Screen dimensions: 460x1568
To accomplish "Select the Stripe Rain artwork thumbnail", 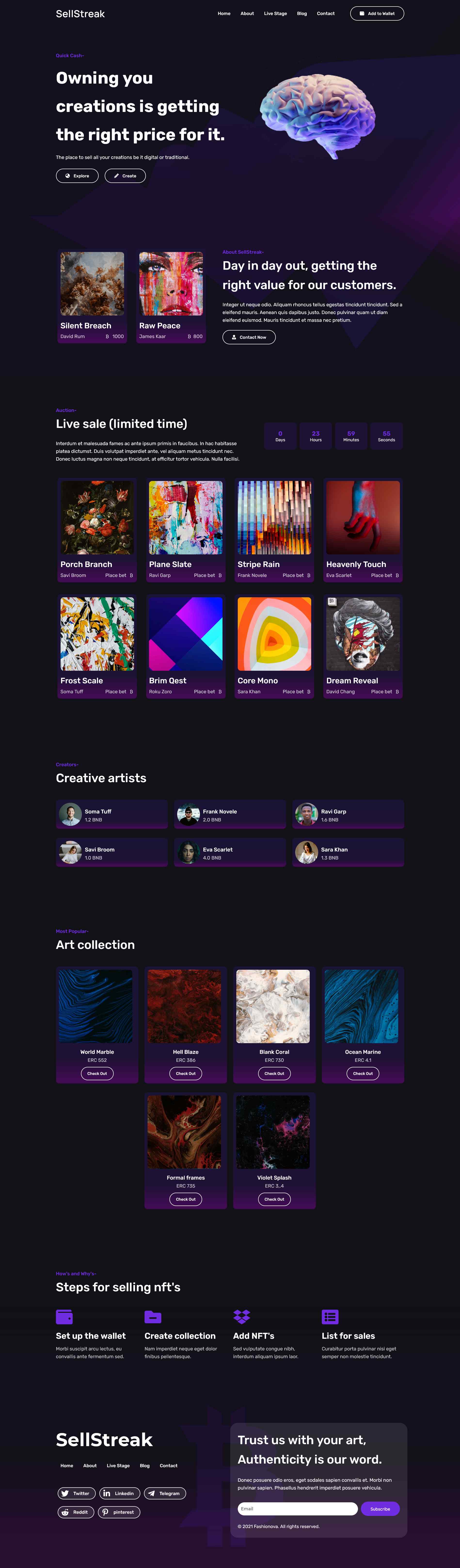I will coord(274,517).
